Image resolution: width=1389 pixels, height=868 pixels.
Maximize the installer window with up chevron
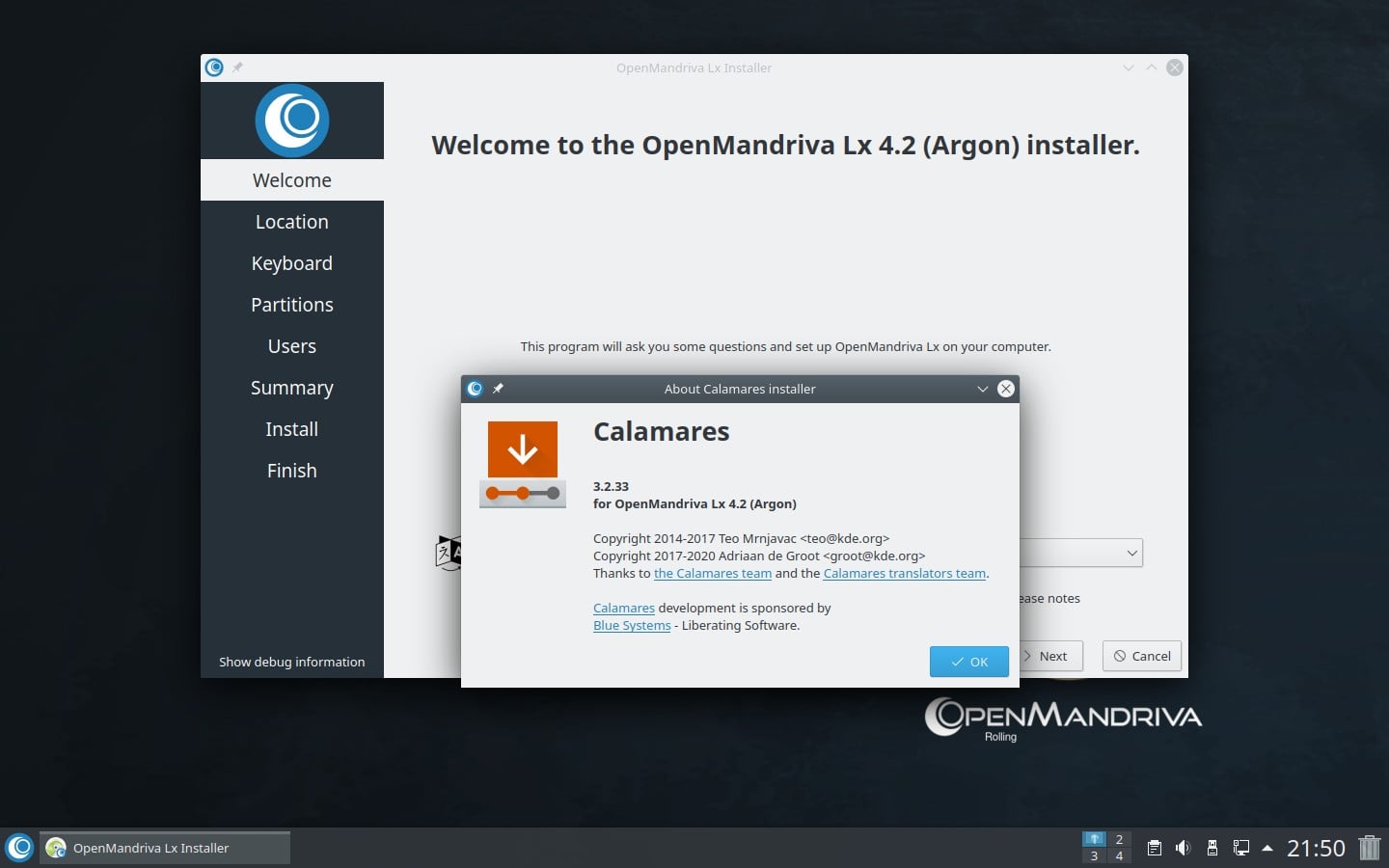point(1152,68)
